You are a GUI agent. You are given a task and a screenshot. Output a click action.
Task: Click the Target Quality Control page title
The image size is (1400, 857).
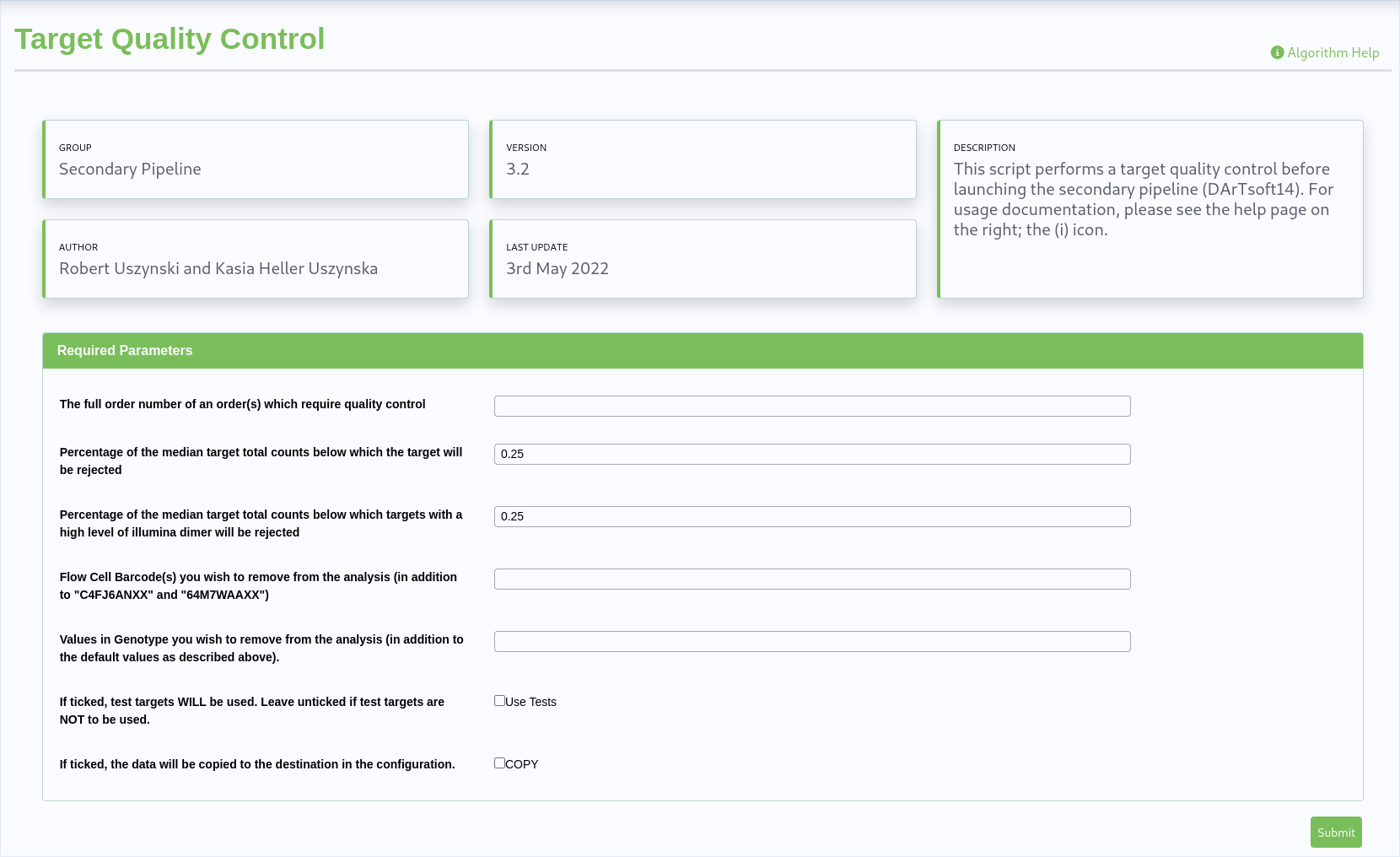point(170,39)
